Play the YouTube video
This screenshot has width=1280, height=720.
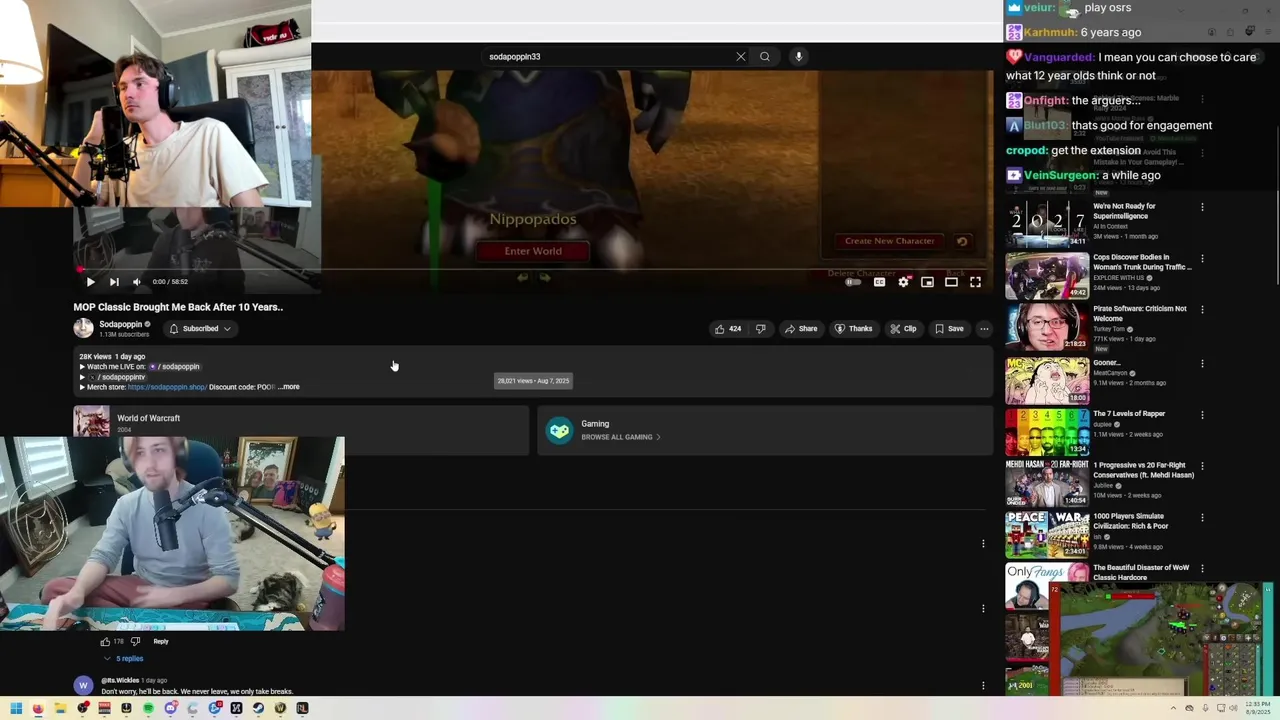[90, 282]
